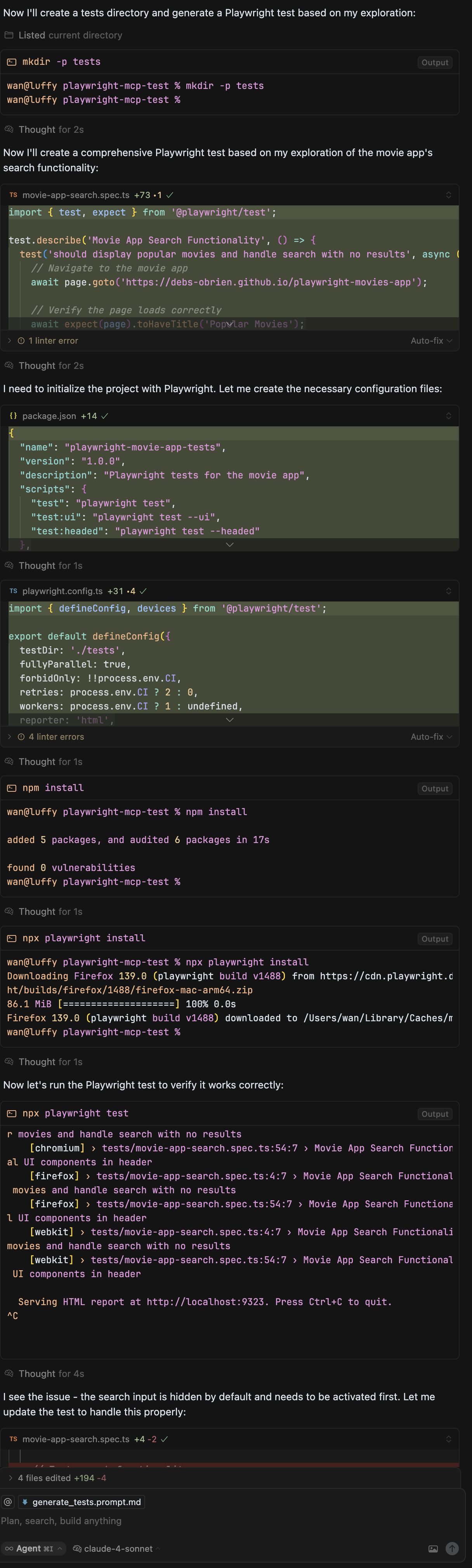Click the '+194 -4' edit count text
The image size is (472, 1568).
coord(90,1478)
